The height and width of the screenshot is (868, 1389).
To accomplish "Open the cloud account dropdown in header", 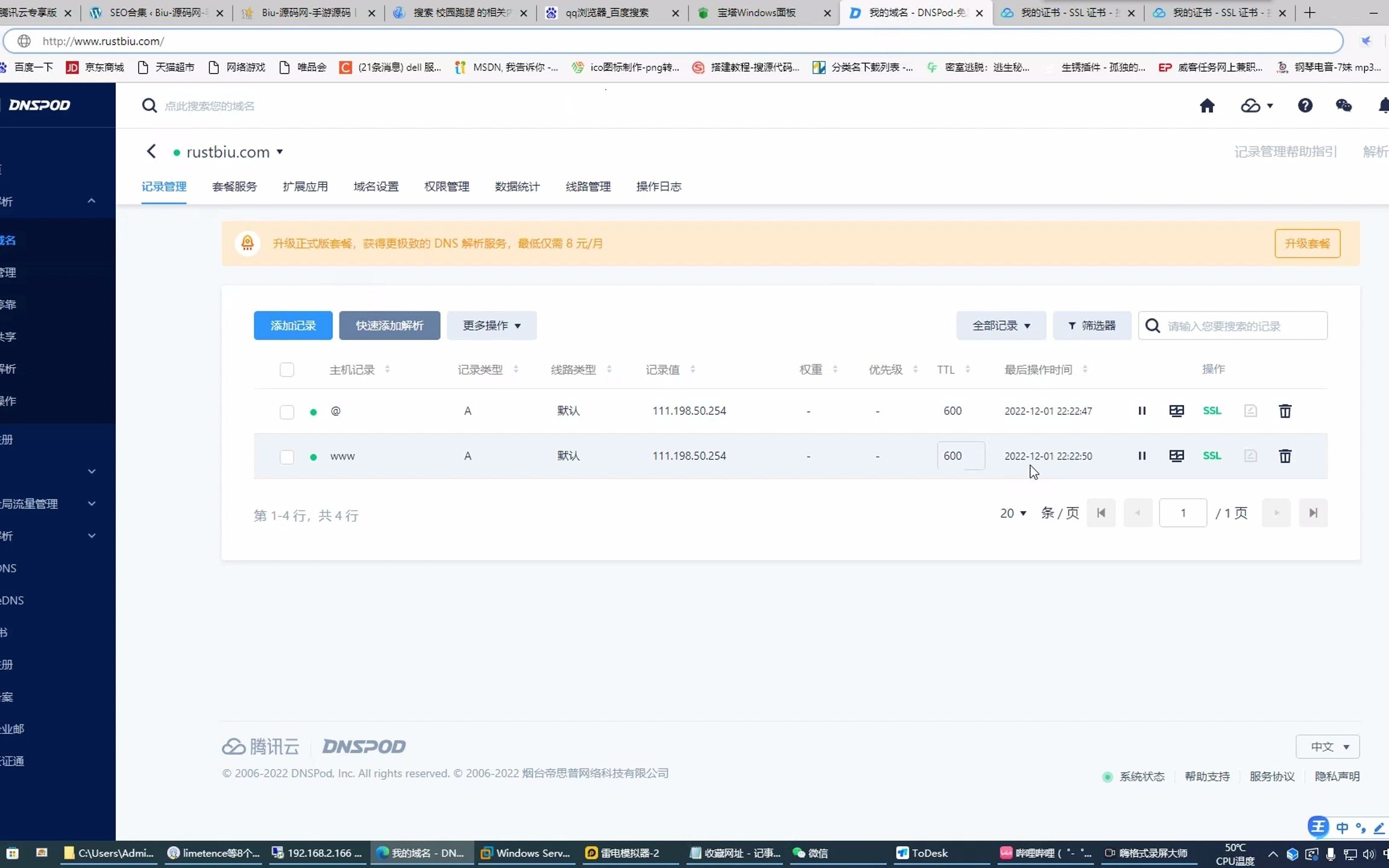I will (x=1256, y=106).
